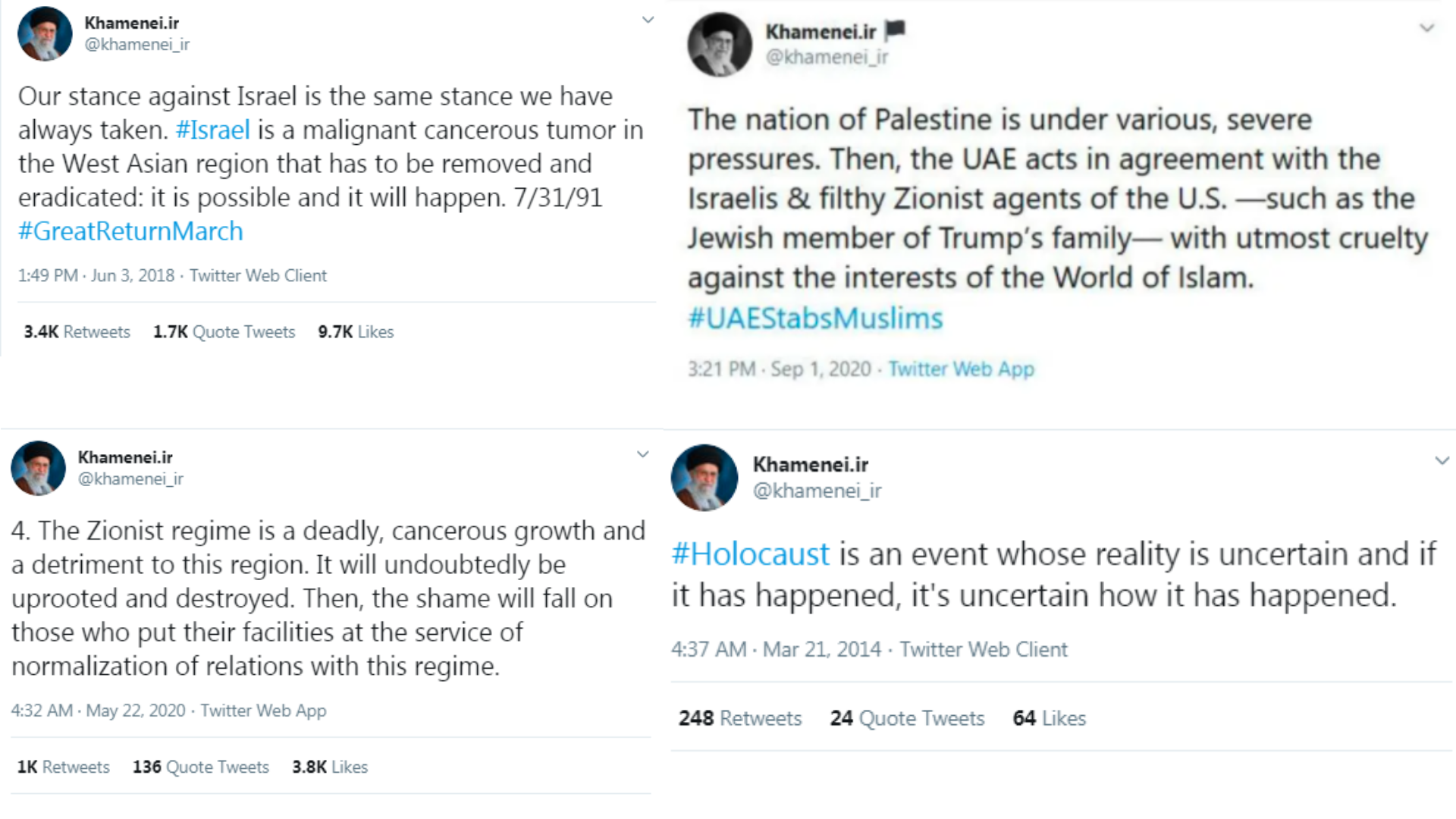Click the flag icon beside the Khamenei.ir name
The image size is (1456, 819).
tap(895, 30)
